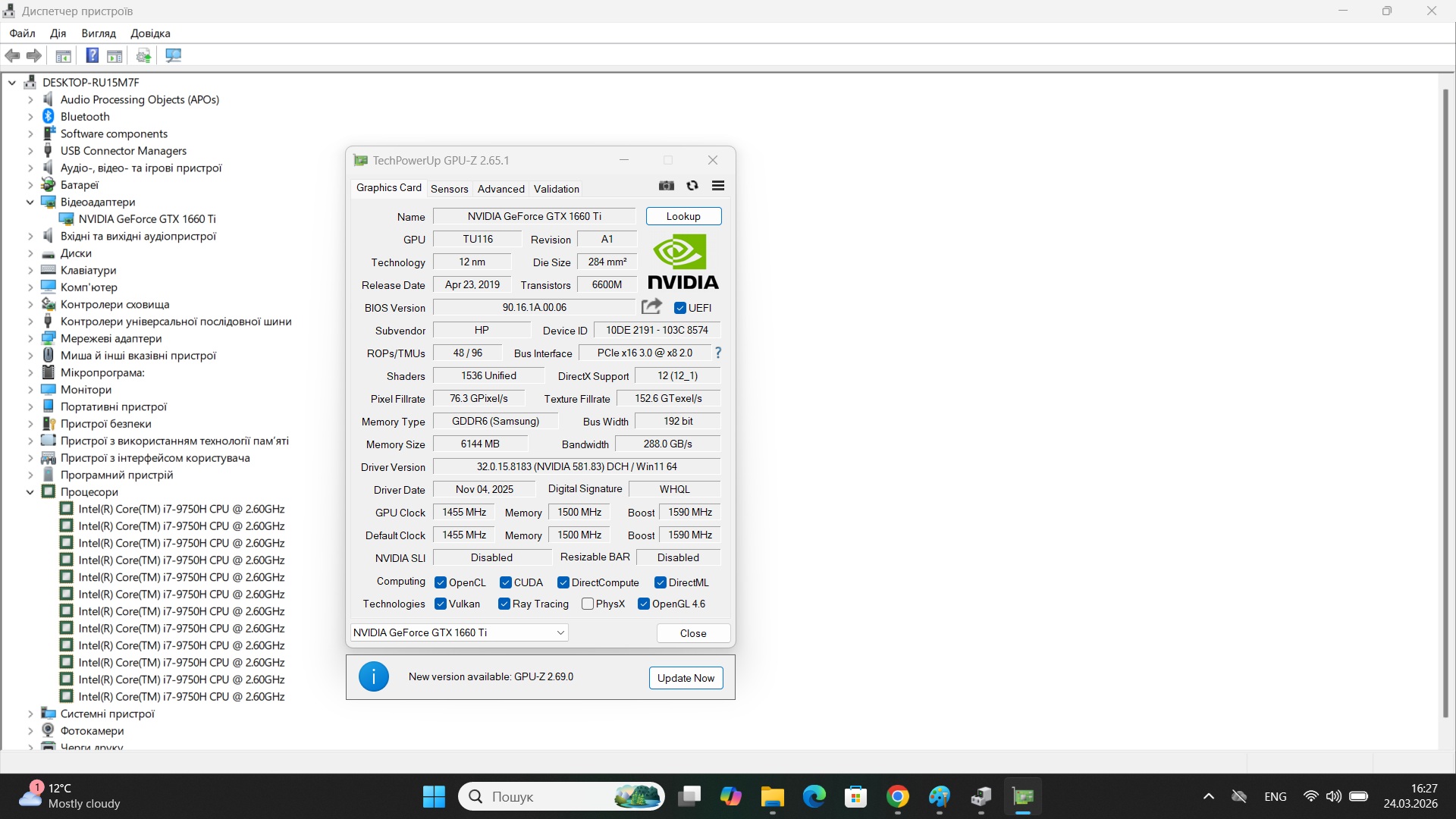The height and width of the screenshot is (819, 1456).
Task: Click the Update Now button
Action: (x=686, y=678)
